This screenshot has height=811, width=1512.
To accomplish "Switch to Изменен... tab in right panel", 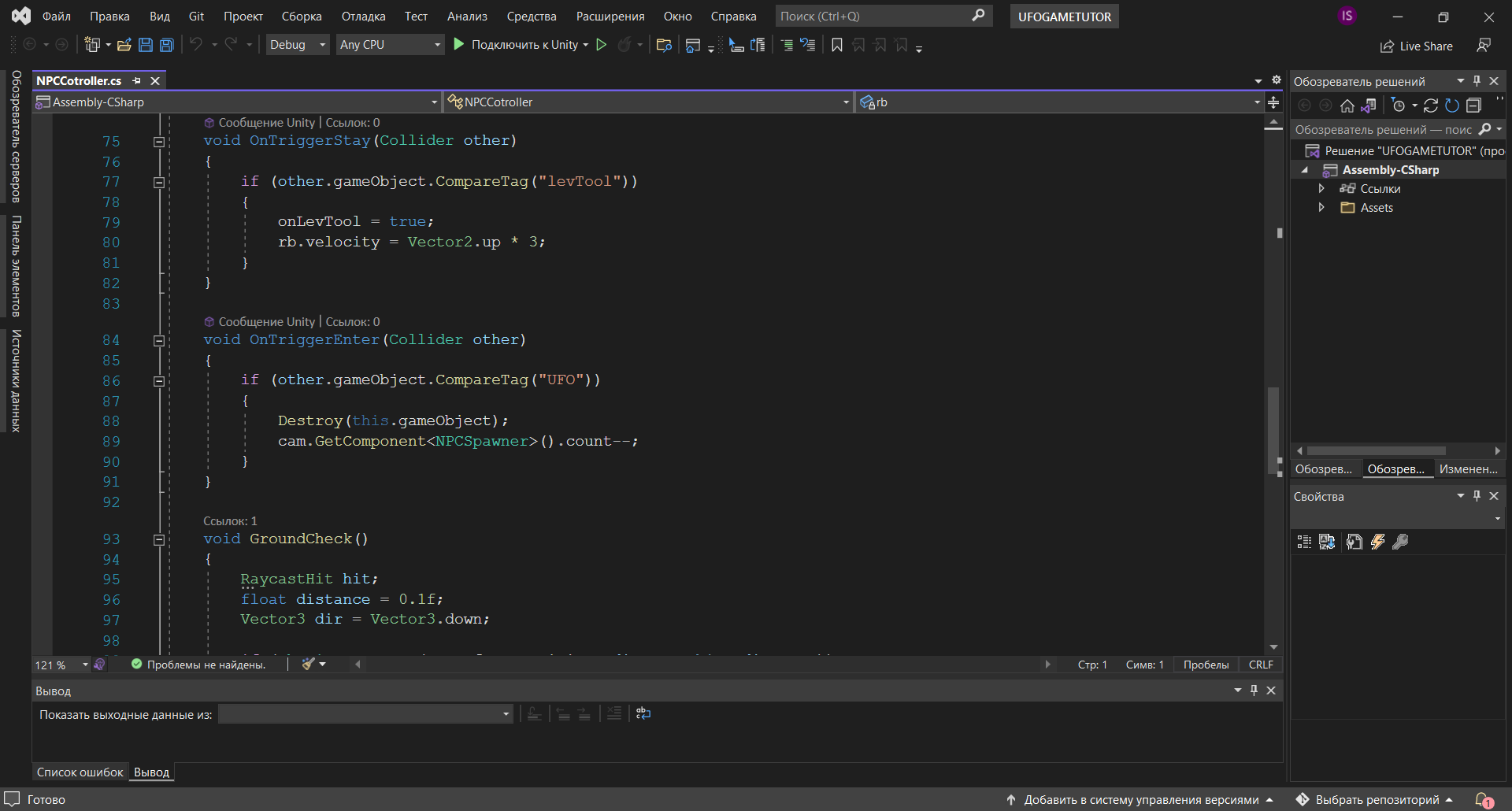I will (x=1469, y=468).
